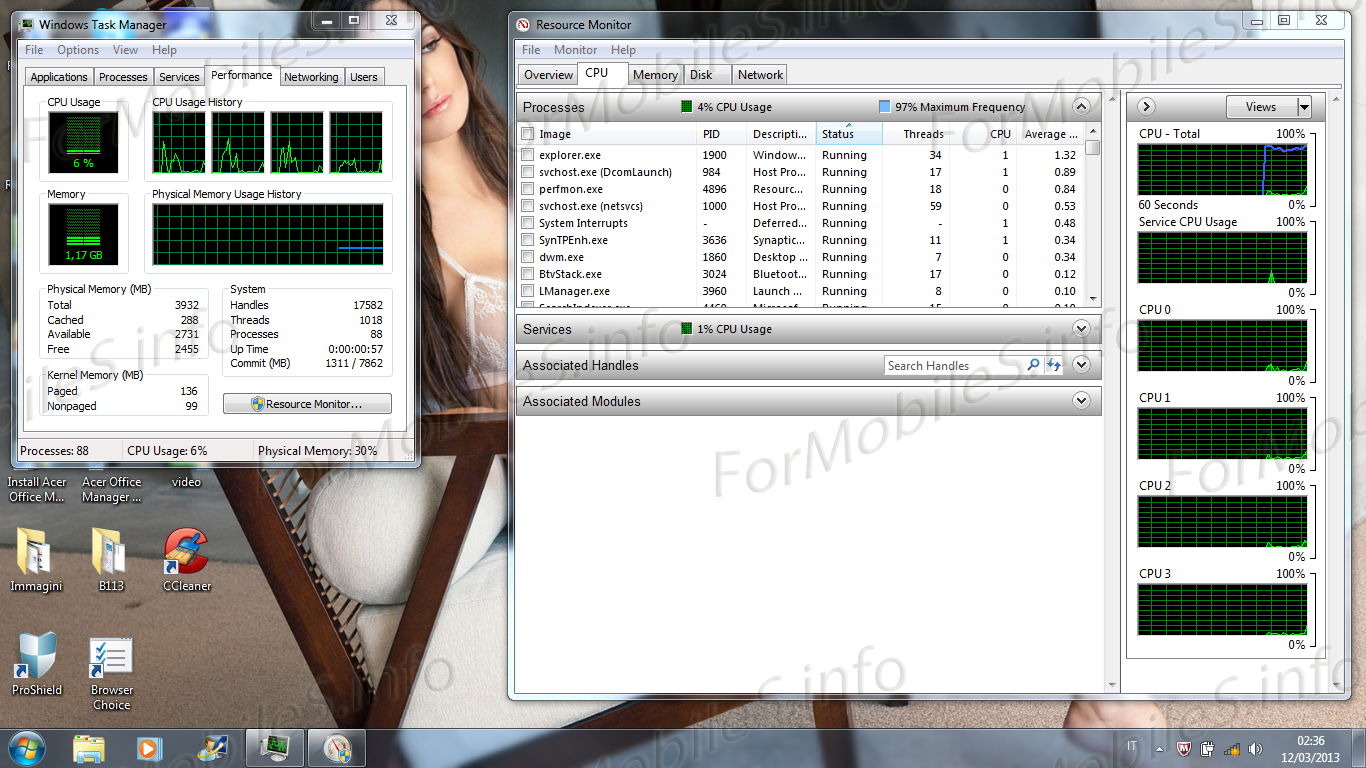Expand the Services section

[x=1080, y=329]
